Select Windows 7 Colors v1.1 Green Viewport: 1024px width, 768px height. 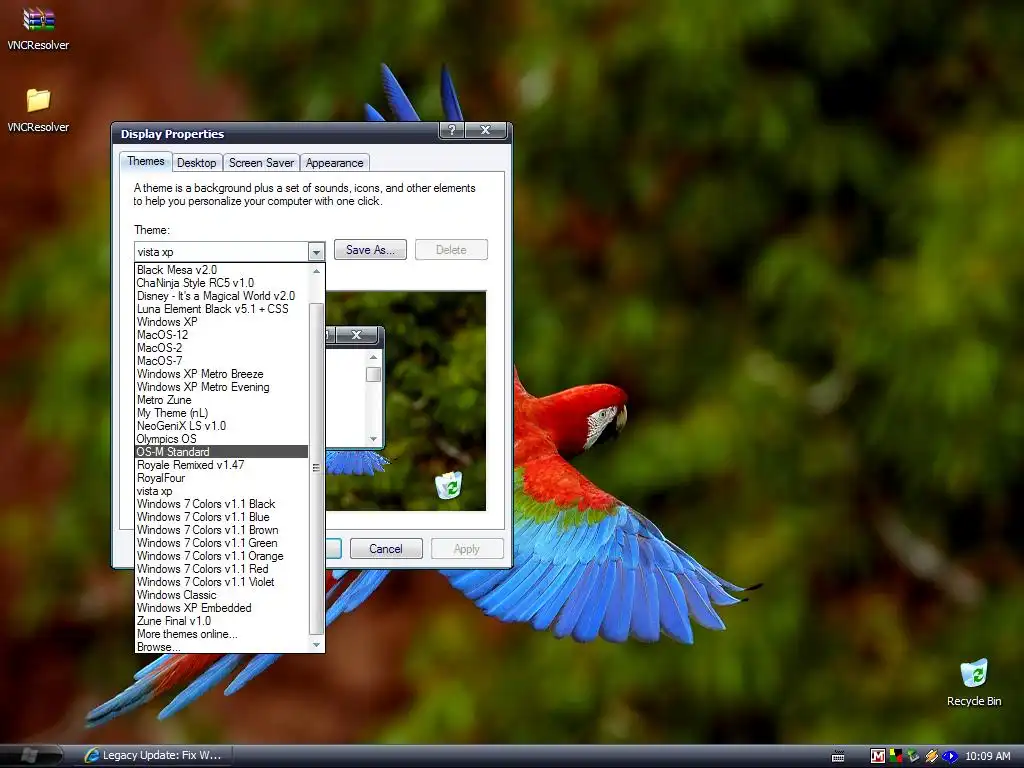(x=221, y=543)
